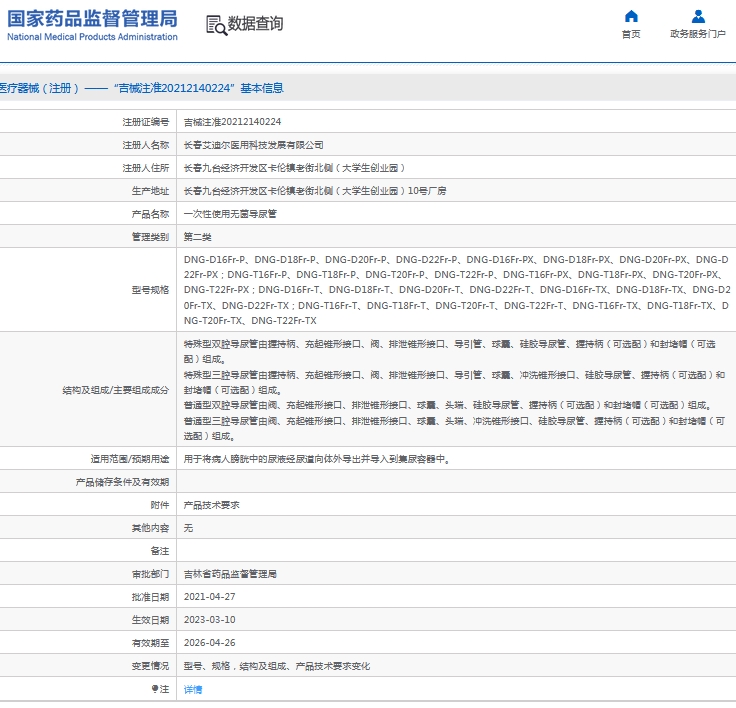Click expiry date 2026-04-26

tap(209, 643)
